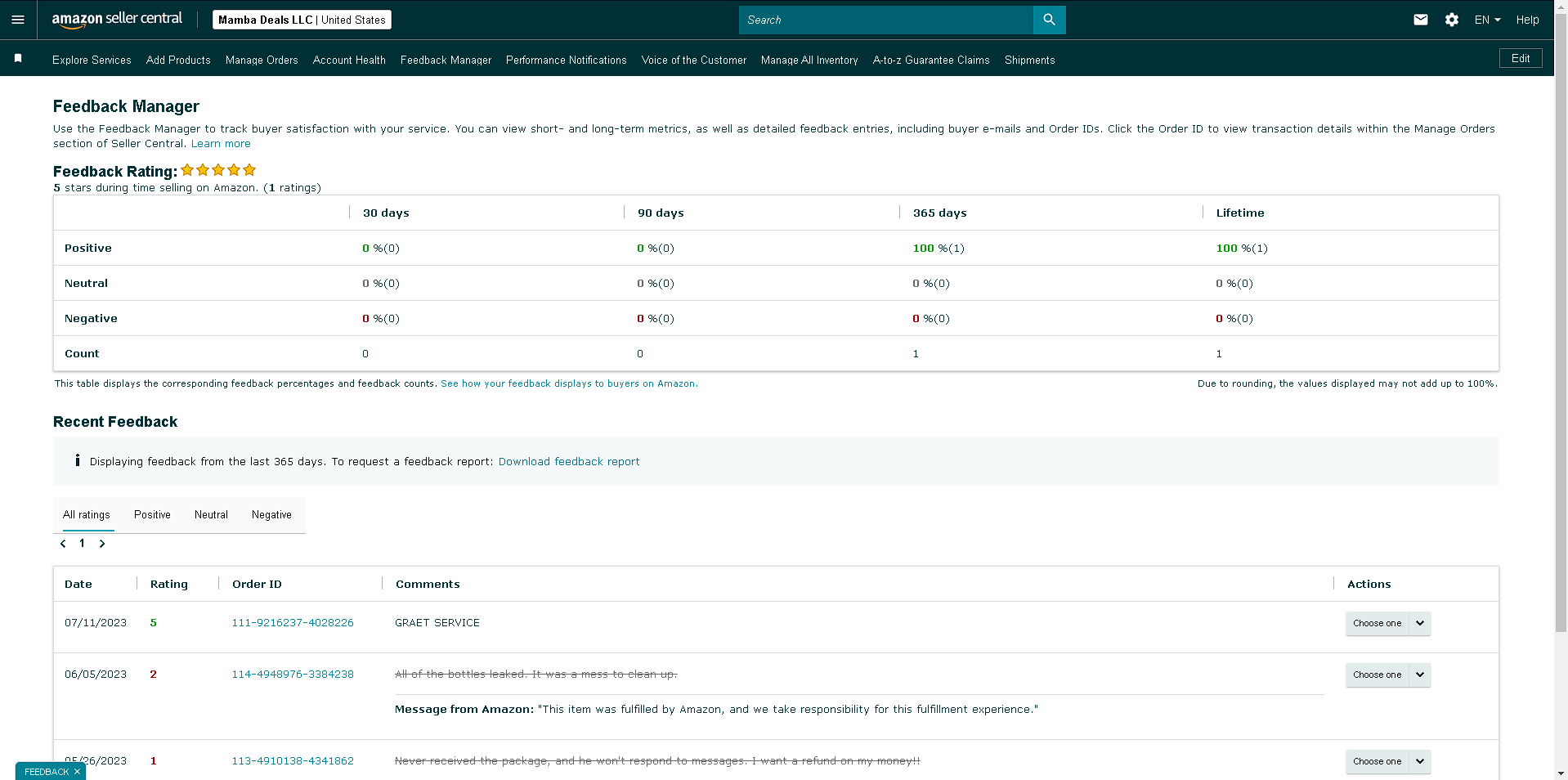
Task: Click the Amazon Seller Central logo
Action: point(117,20)
